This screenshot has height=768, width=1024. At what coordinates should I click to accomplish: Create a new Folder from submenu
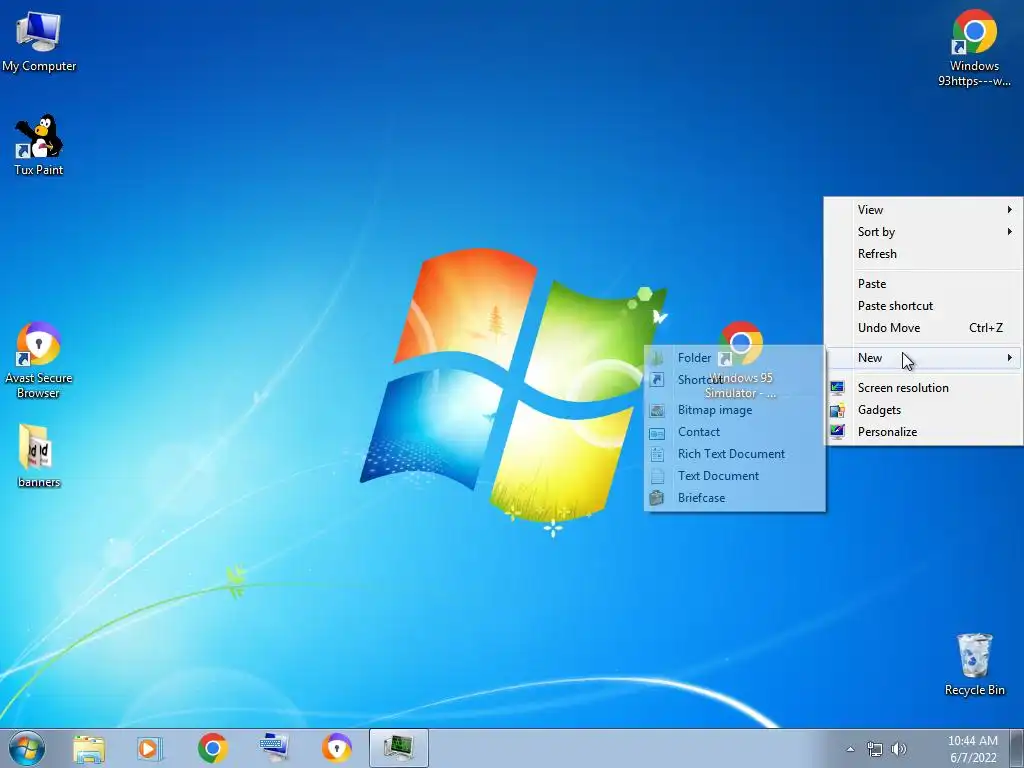coord(735,358)
